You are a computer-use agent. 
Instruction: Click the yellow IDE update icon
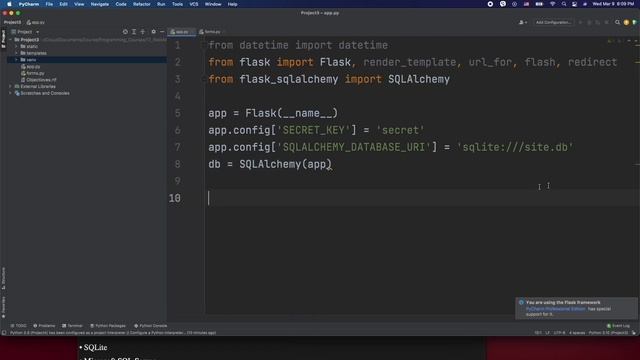pyautogui.click(x=626, y=22)
